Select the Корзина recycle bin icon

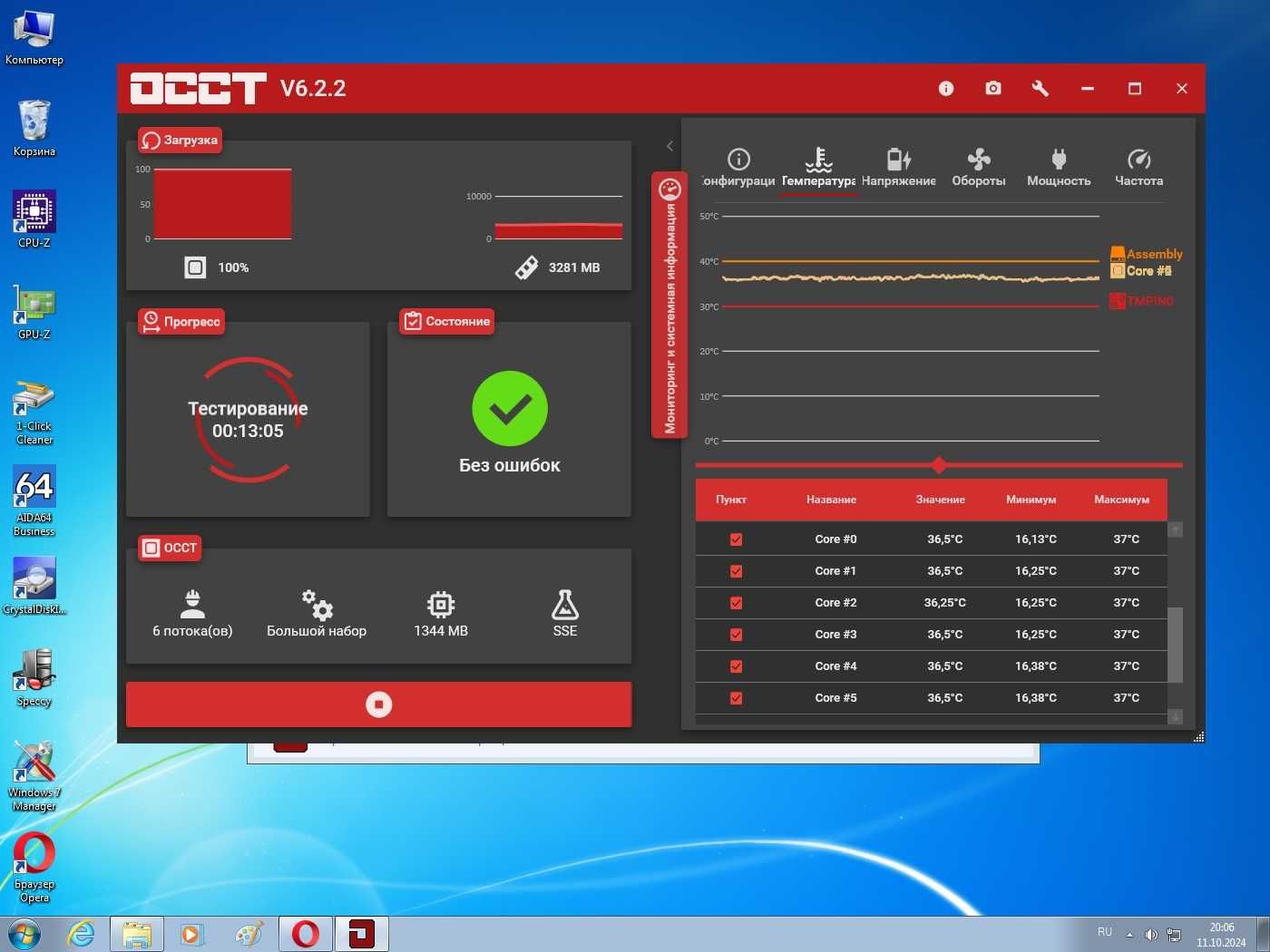point(34,128)
